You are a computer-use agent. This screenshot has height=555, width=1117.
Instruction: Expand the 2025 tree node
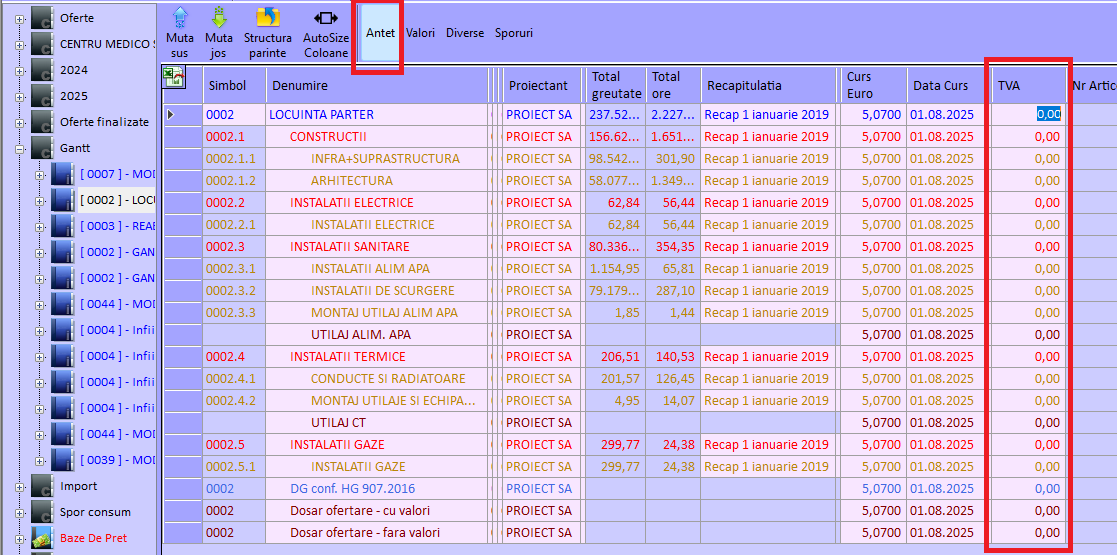(21, 96)
